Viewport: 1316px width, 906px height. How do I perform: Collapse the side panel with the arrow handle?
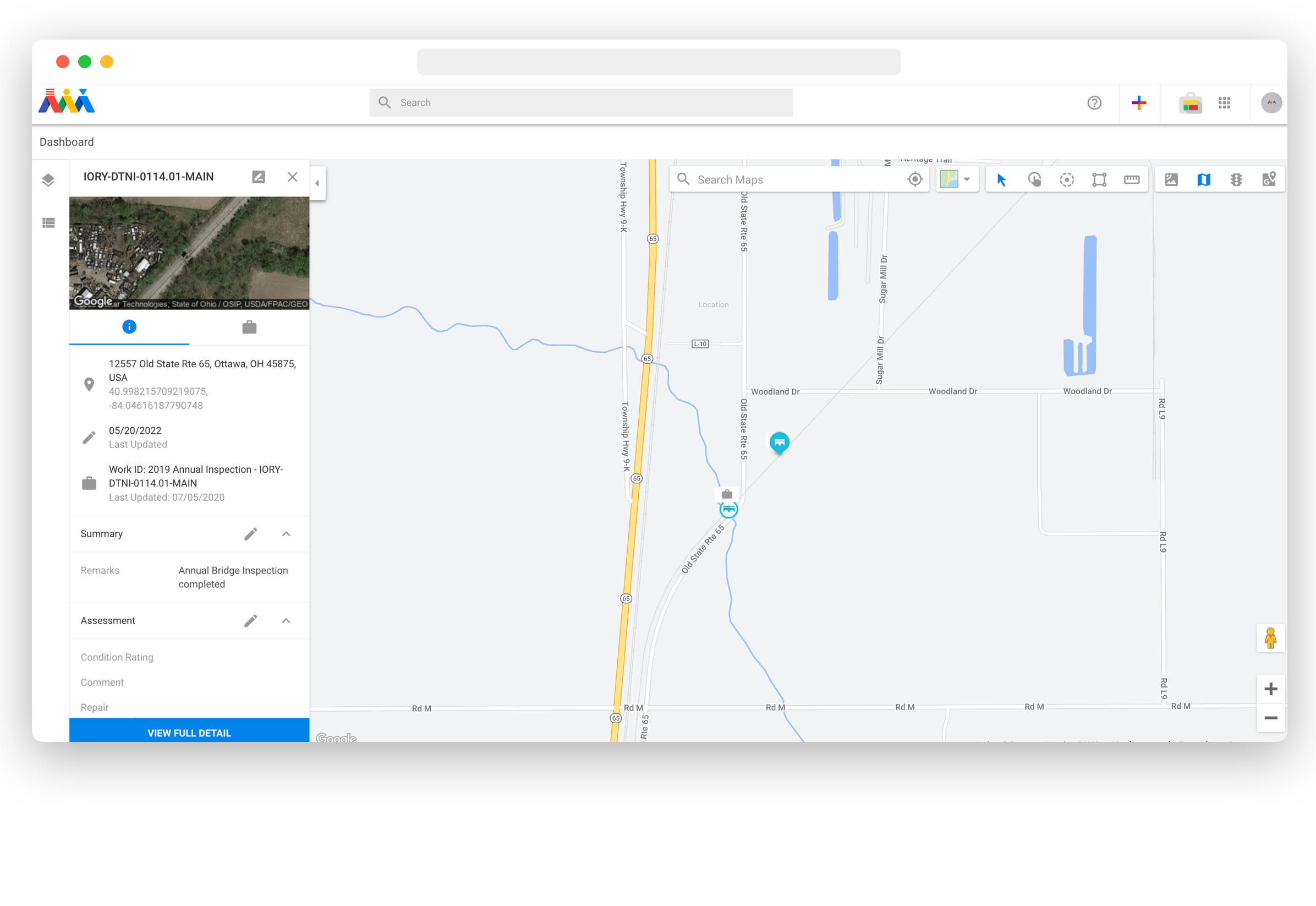click(317, 183)
